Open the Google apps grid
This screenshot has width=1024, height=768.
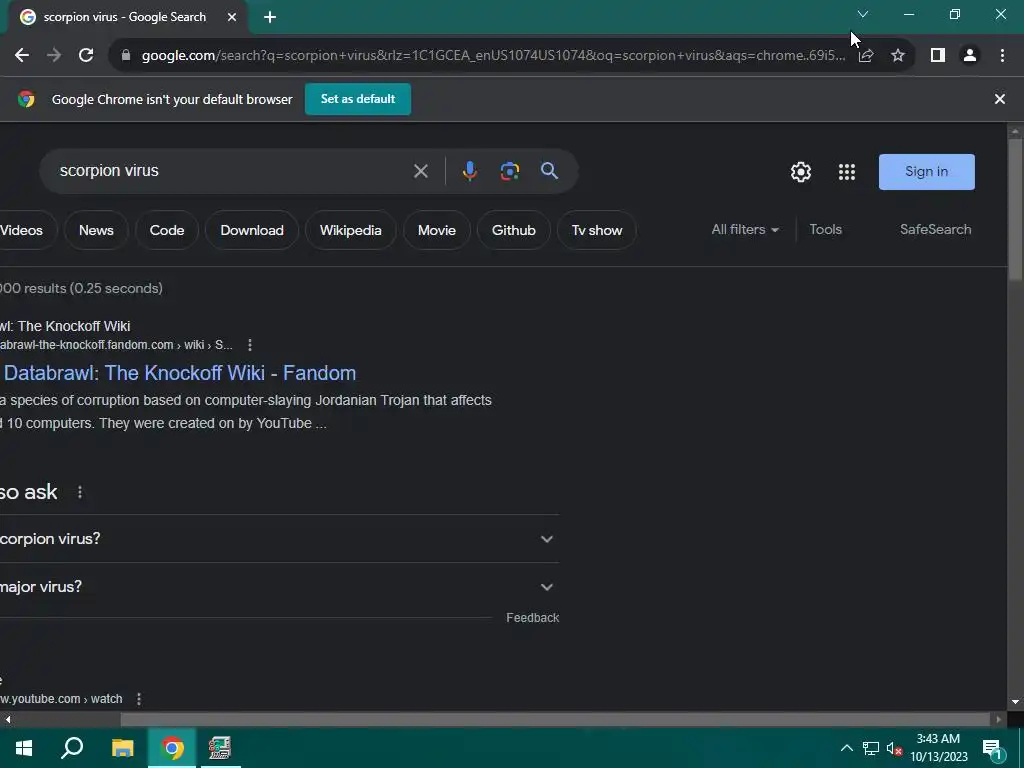[847, 172]
